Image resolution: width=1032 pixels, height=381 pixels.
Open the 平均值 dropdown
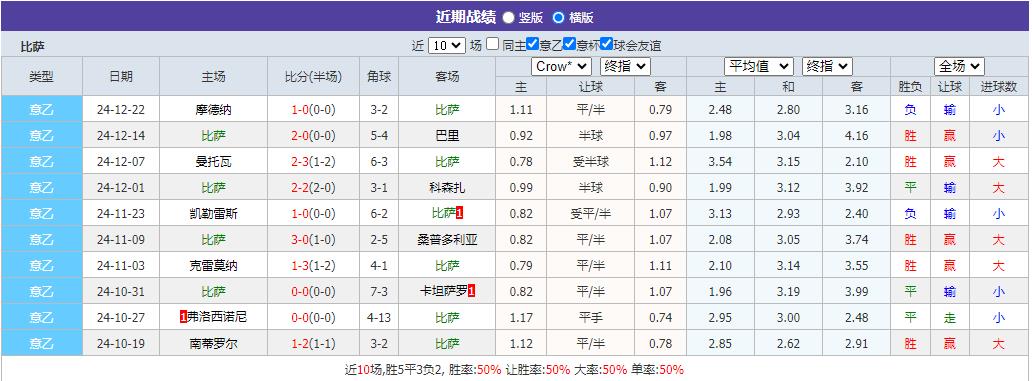[x=759, y=66]
